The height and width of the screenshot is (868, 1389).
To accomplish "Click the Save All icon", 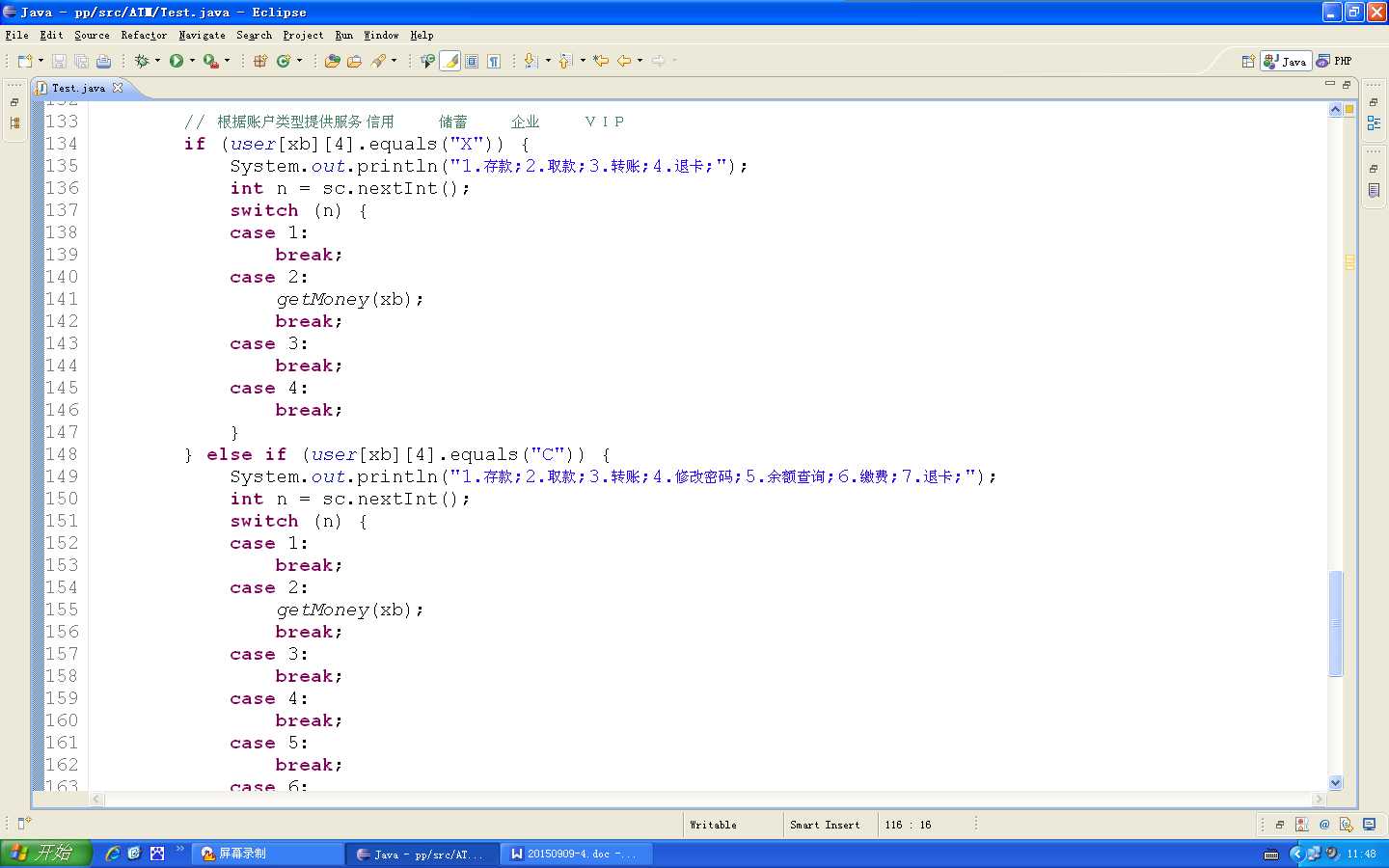I will click(x=81, y=61).
